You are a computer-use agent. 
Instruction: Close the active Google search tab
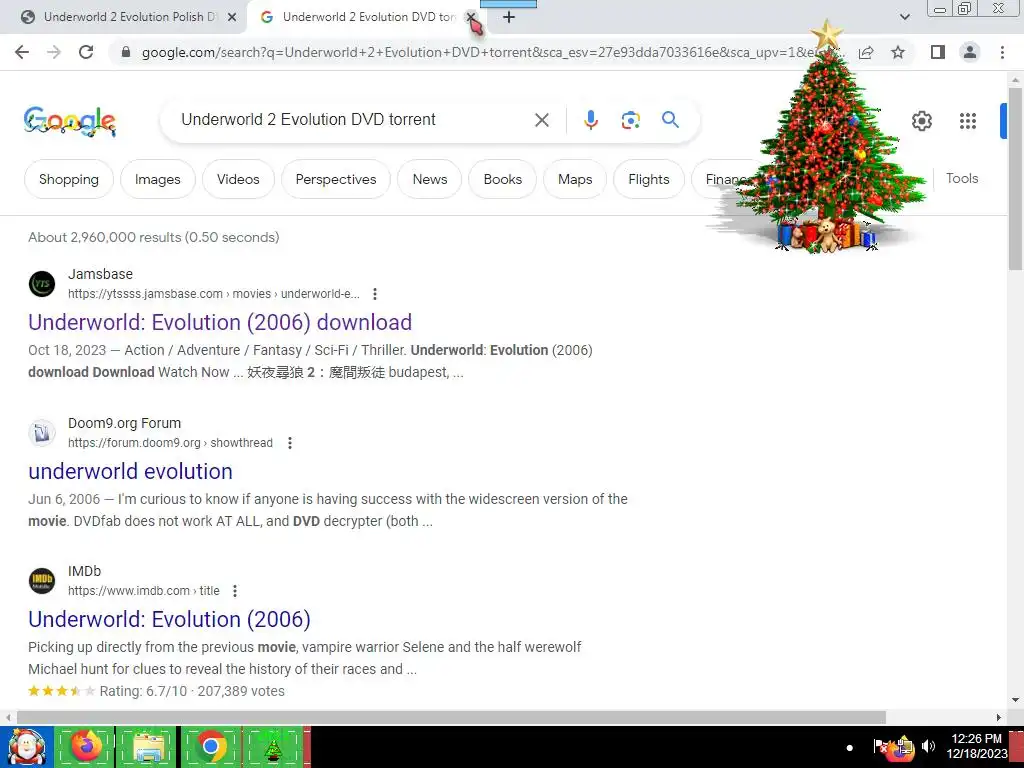click(x=471, y=18)
